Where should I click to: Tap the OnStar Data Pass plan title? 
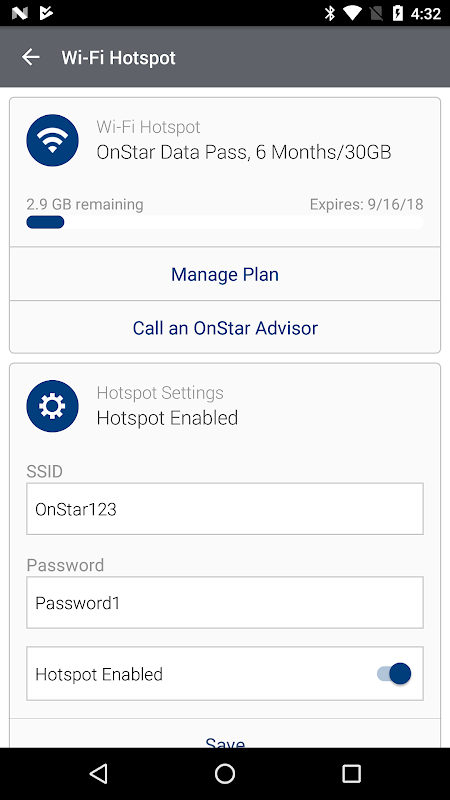[x=244, y=153]
